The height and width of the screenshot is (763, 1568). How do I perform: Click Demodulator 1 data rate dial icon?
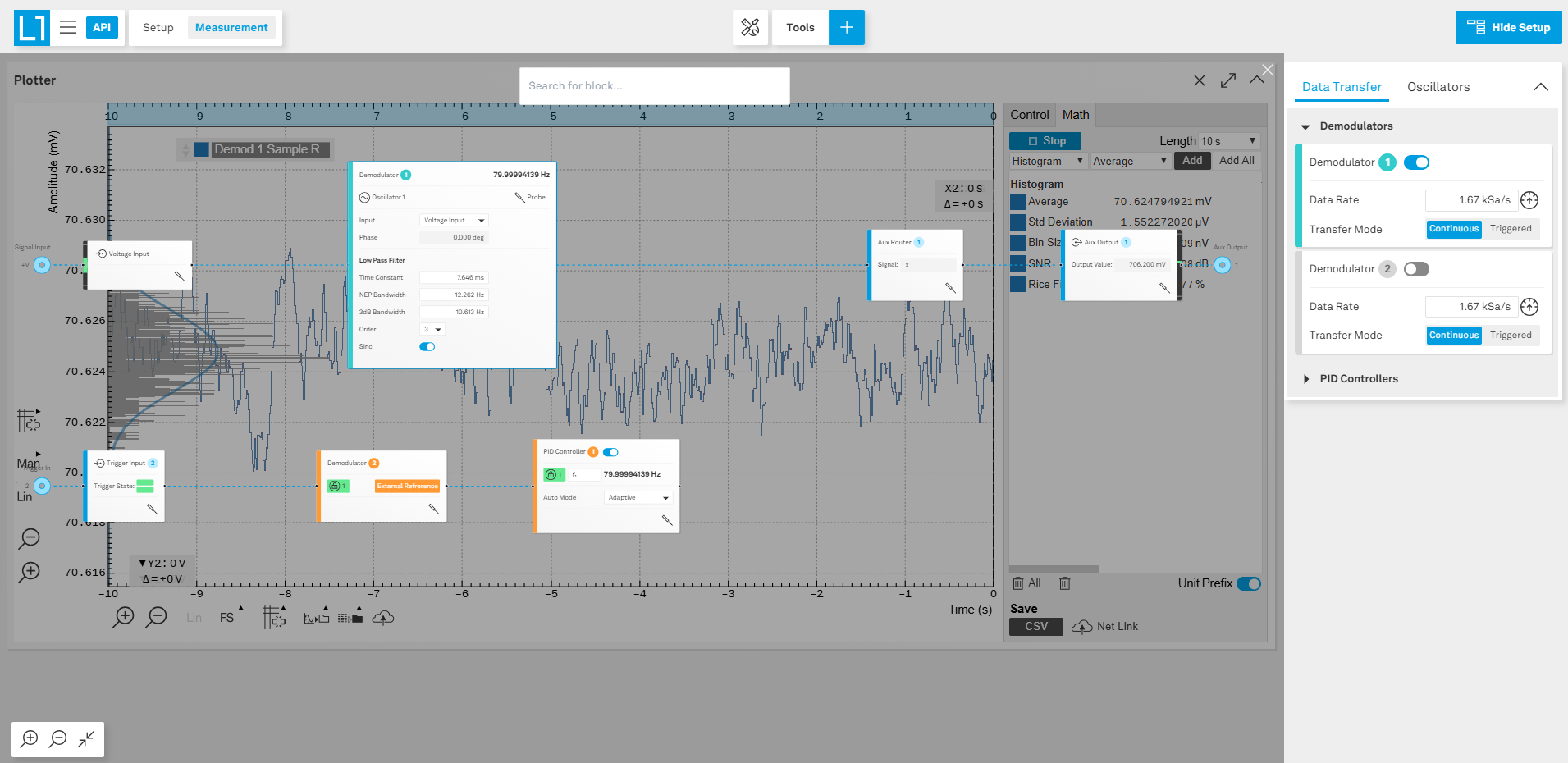pyautogui.click(x=1529, y=200)
